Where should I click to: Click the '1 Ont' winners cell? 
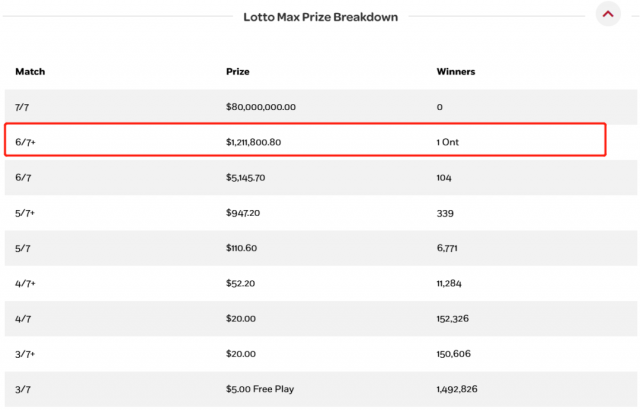448,142
